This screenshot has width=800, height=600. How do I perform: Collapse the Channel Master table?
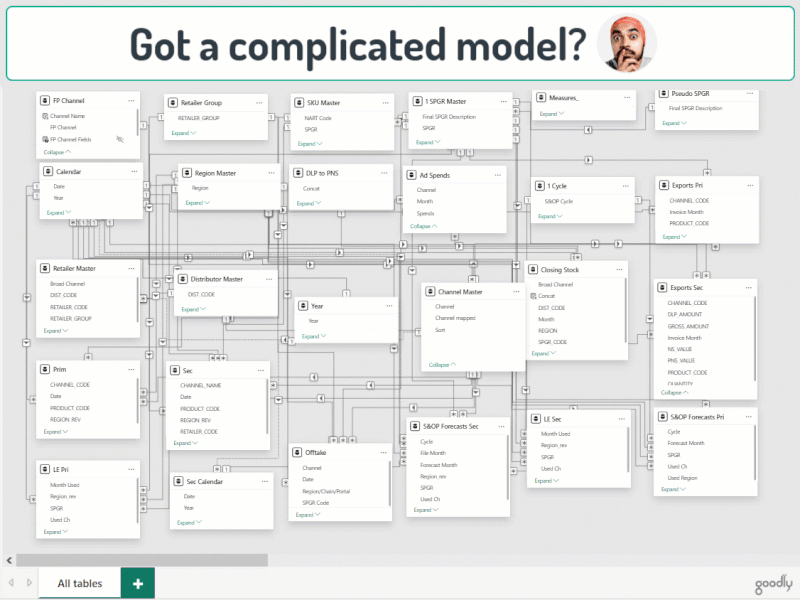(x=441, y=365)
